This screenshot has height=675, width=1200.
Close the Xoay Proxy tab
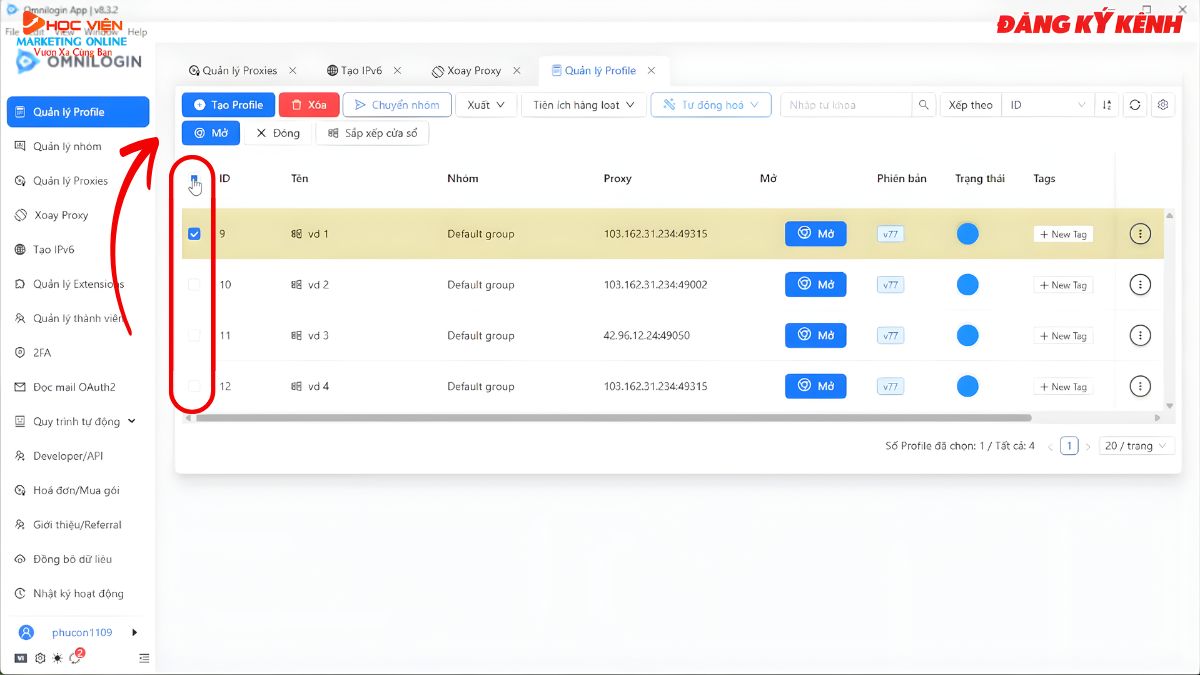[517, 71]
